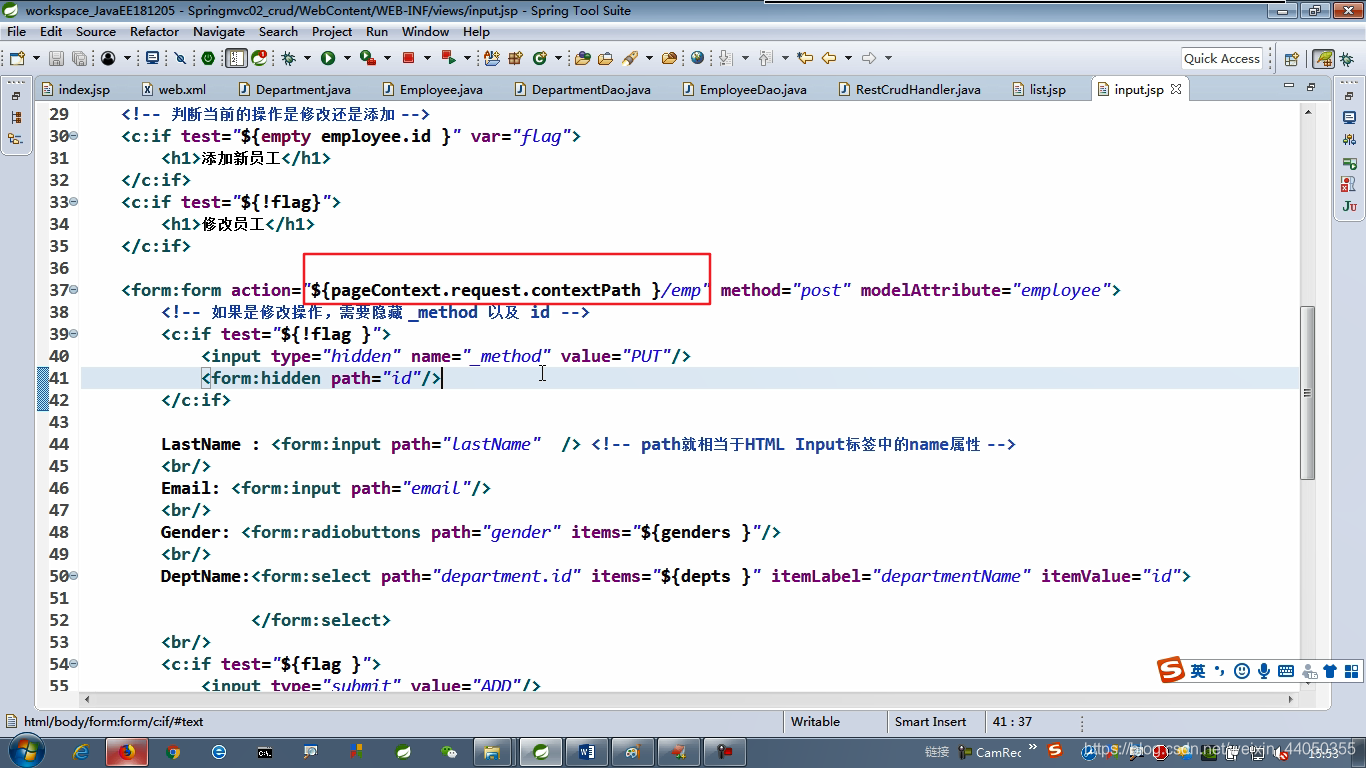
Task: Open the Project menu
Action: [x=332, y=31]
